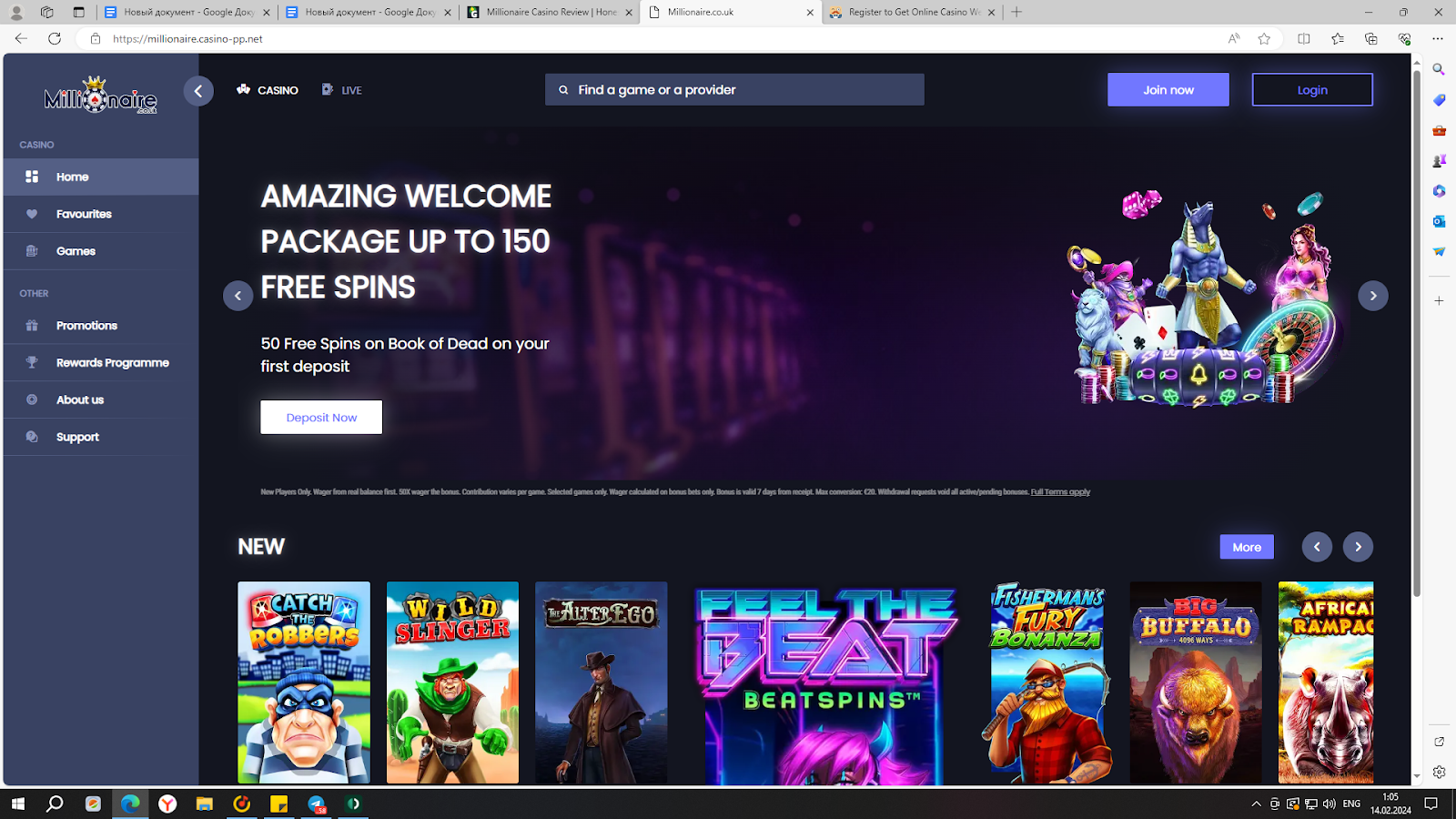Viewport: 1456px width, 819px height.
Task: Open the Outlook icon in Edge sidebar
Action: click(x=1439, y=221)
